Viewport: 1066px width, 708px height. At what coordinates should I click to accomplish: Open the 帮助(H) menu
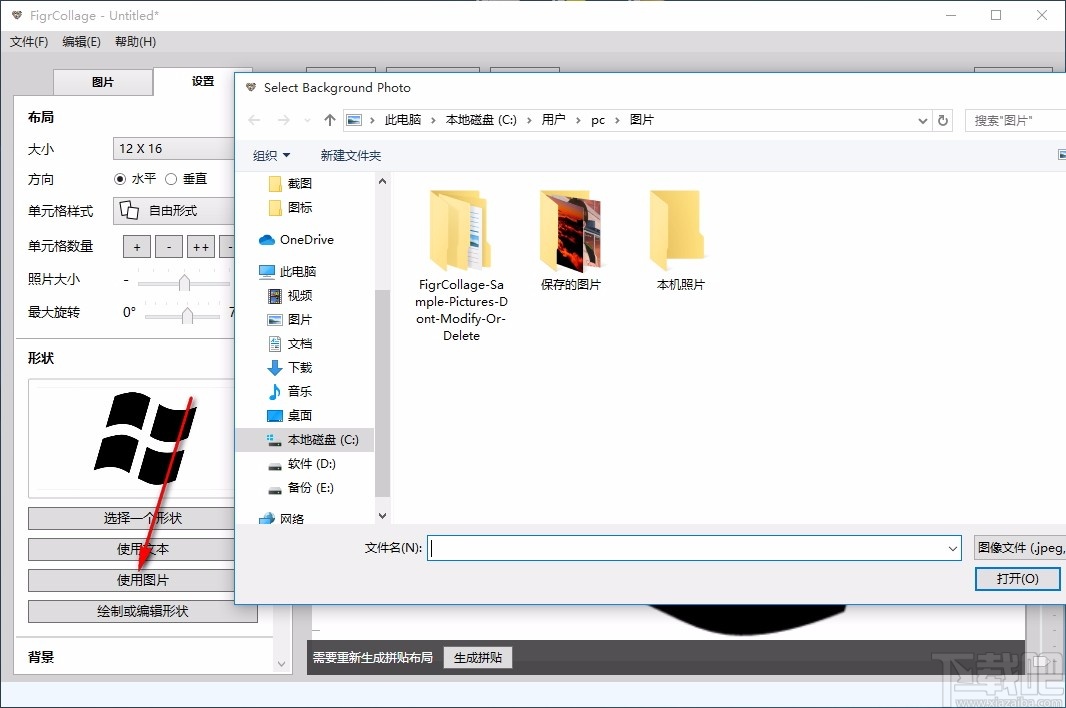tap(134, 41)
